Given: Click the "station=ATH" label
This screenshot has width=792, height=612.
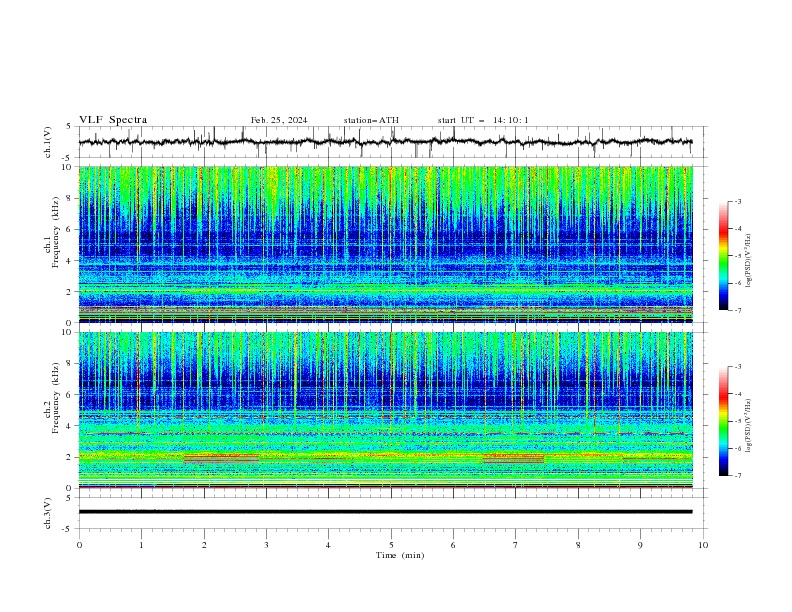Looking at the screenshot, I should (371, 120).
